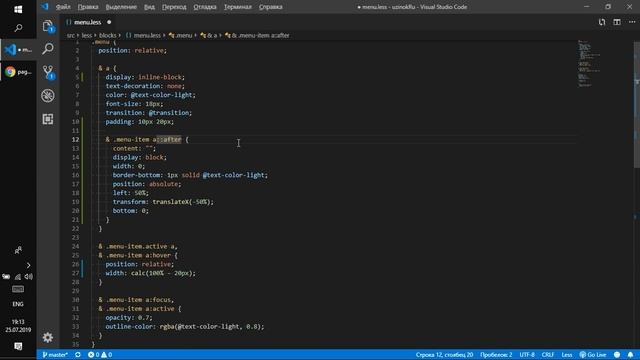Viewport: 640px width, 360px height.
Task: Select the UTF-8 encoding indicator
Action: point(527,355)
